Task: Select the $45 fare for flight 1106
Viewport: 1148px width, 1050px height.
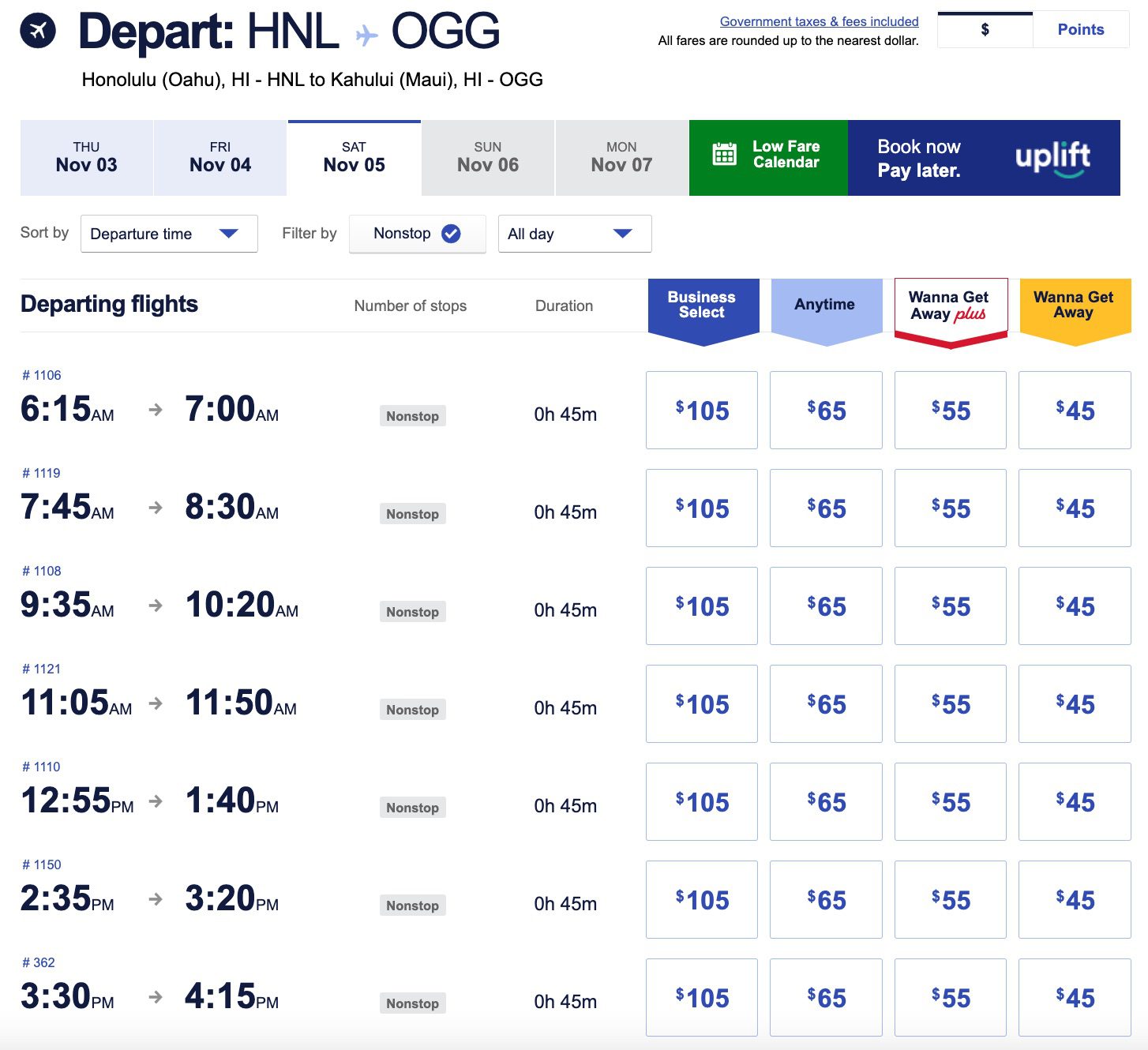Action: click(x=1074, y=410)
